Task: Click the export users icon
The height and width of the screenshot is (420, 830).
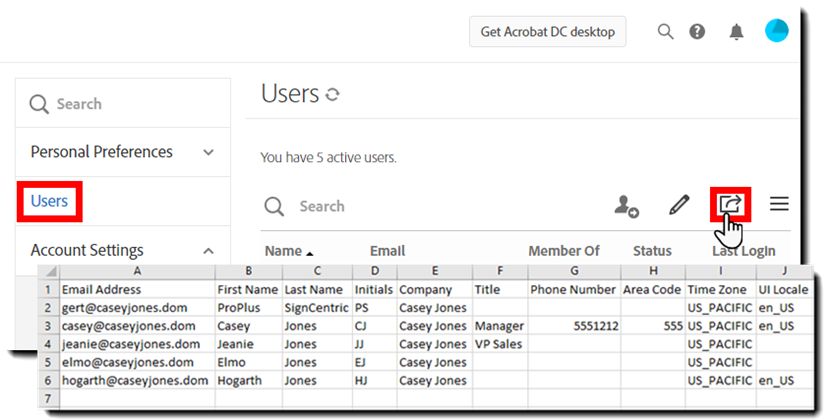Action: pyautogui.click(x=730, y=205)
